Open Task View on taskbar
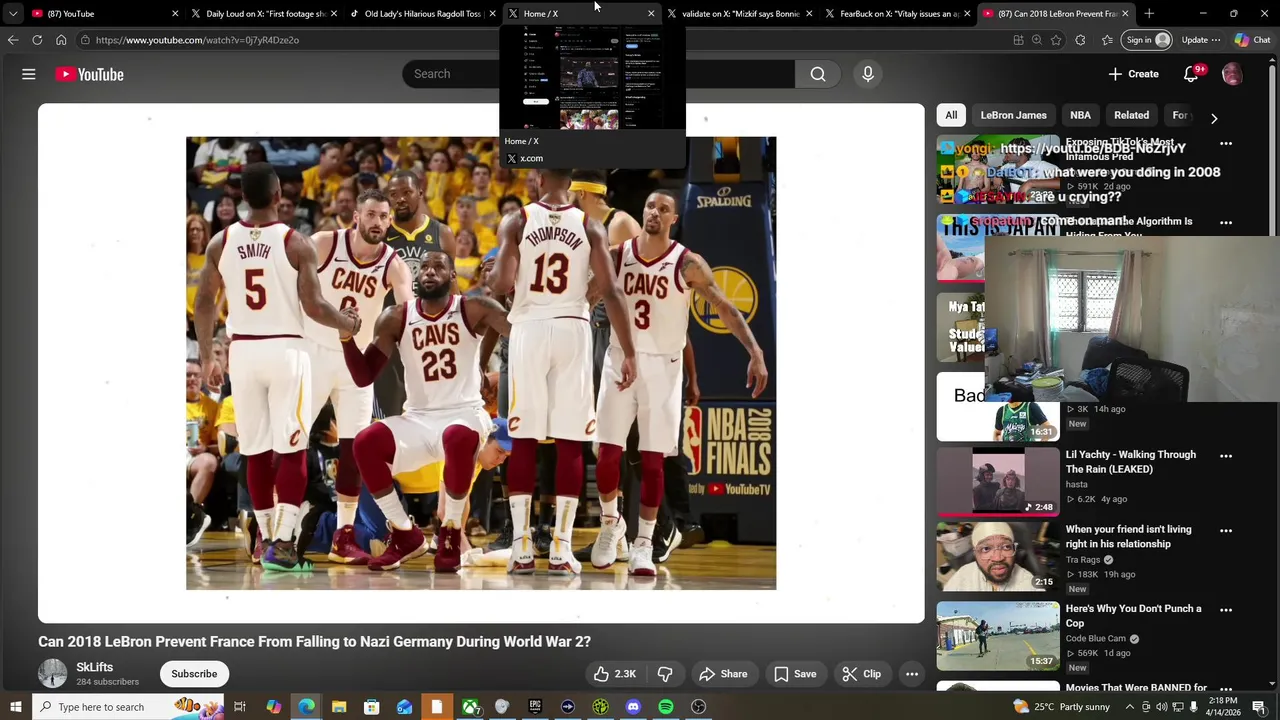This screenshot has height=720, width=1280. click(240, 707)
